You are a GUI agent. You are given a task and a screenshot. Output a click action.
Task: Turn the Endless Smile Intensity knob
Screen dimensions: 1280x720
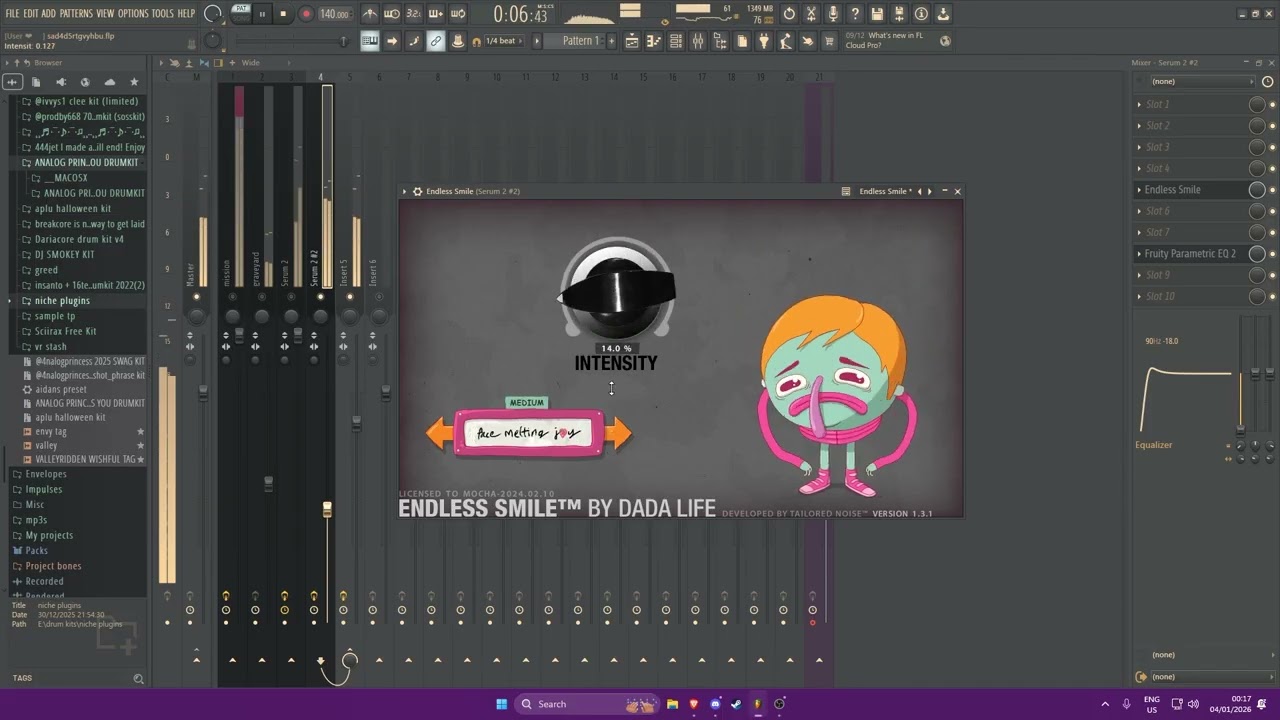tap(617, 290)
